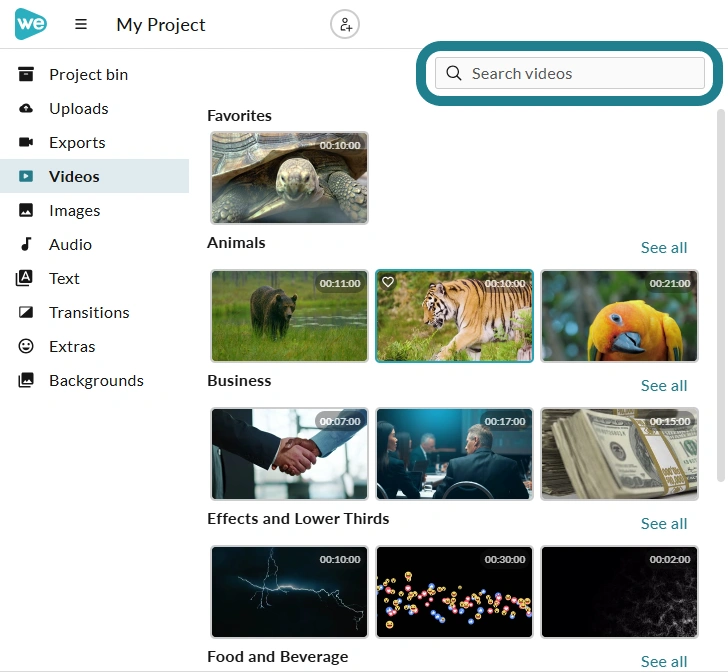
Task: Click the Videos play icon
Action: coord(26,176)
